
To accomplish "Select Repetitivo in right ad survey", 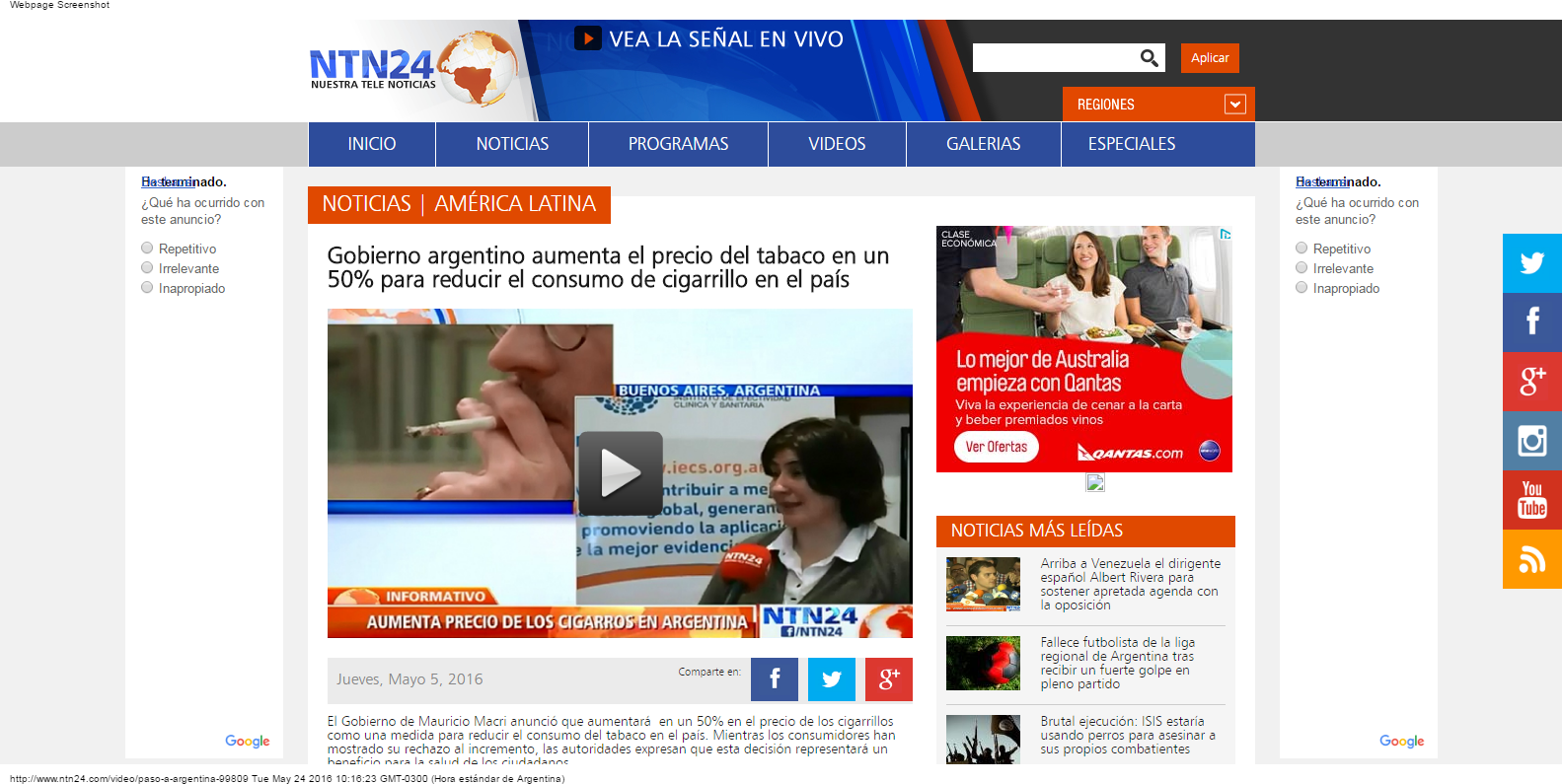I will [x=1302, y=249].
